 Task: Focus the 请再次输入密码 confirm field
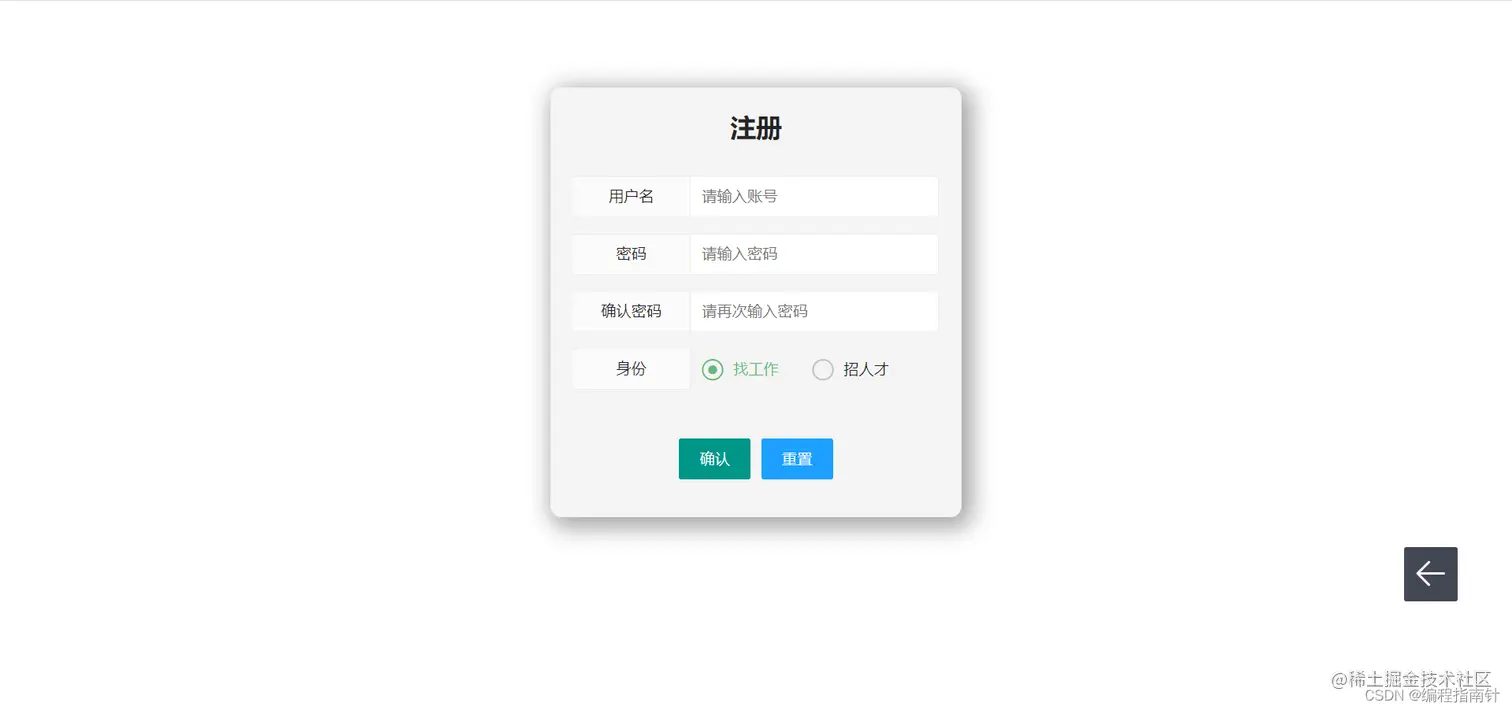pos(814,311)
